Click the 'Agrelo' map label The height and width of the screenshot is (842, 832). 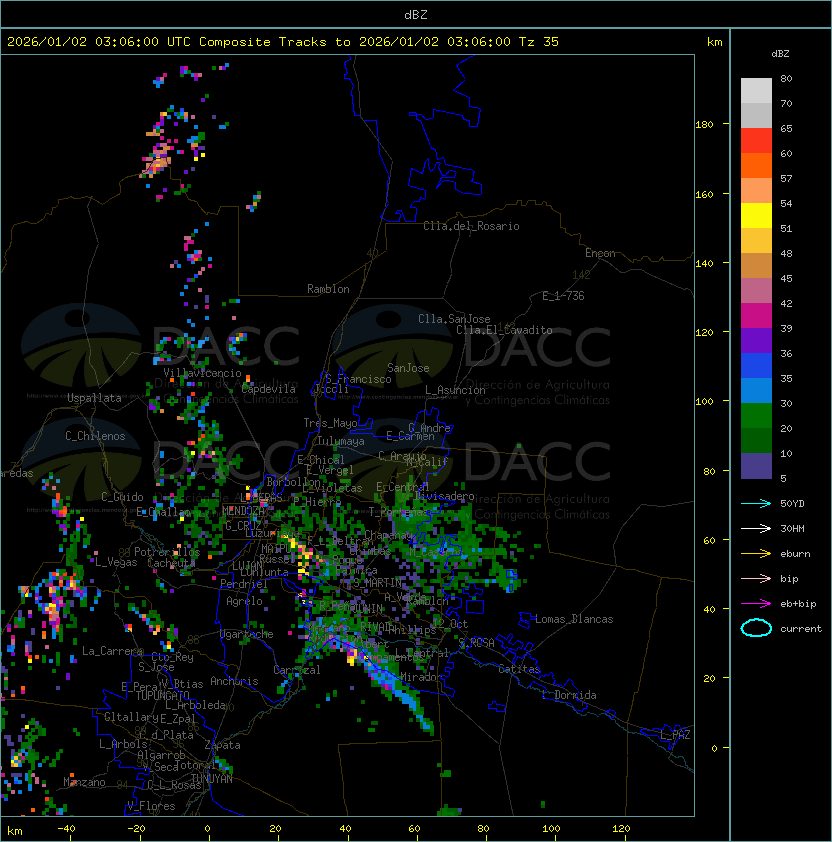(x=244, y=601)
